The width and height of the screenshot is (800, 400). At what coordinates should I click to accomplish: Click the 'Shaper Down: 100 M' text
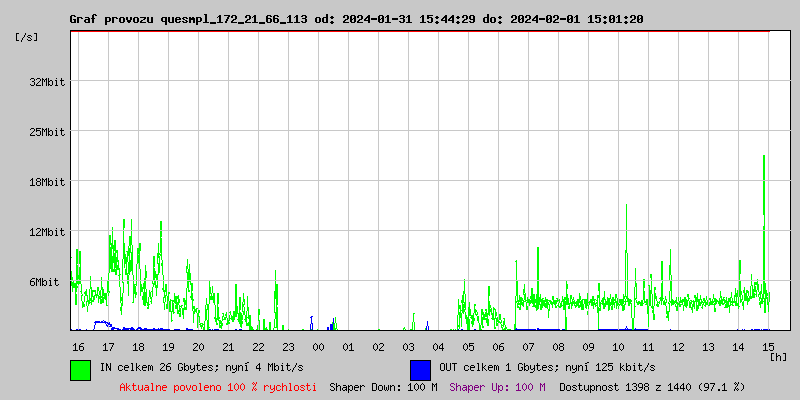click(383, 387)
